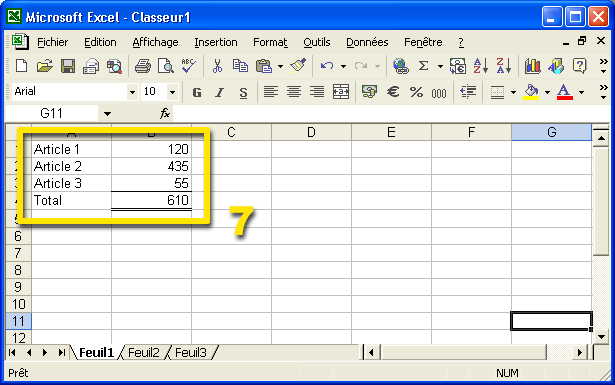615x385 pixels.
Task: Switch to the Feuil2 sheet tab
Action: coord(144,352)
